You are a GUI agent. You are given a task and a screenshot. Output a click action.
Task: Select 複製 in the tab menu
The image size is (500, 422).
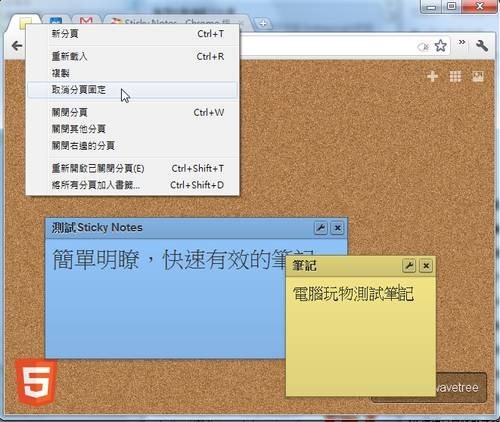pos(132,73)
